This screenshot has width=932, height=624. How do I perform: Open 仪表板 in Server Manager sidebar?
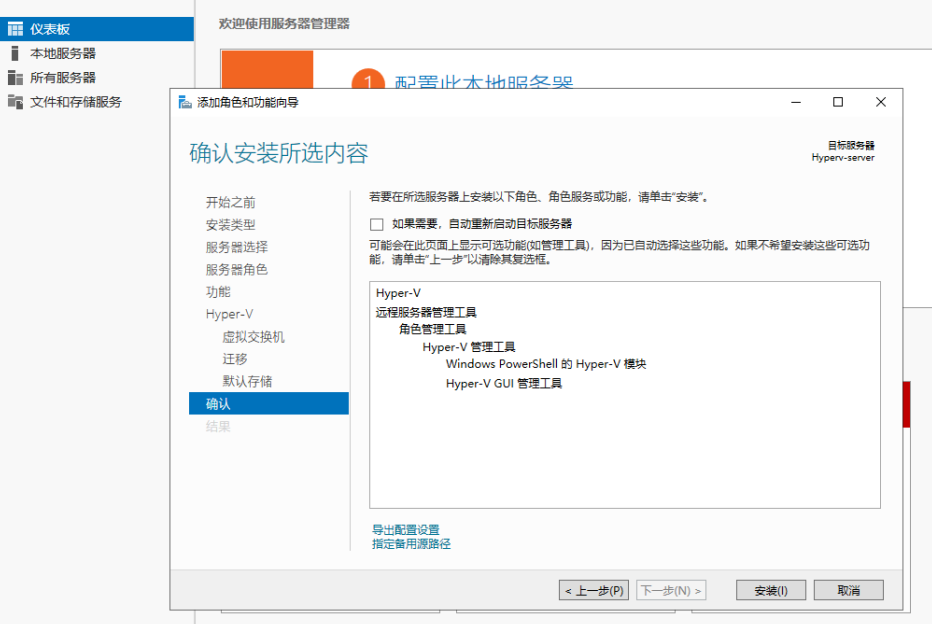97,29
